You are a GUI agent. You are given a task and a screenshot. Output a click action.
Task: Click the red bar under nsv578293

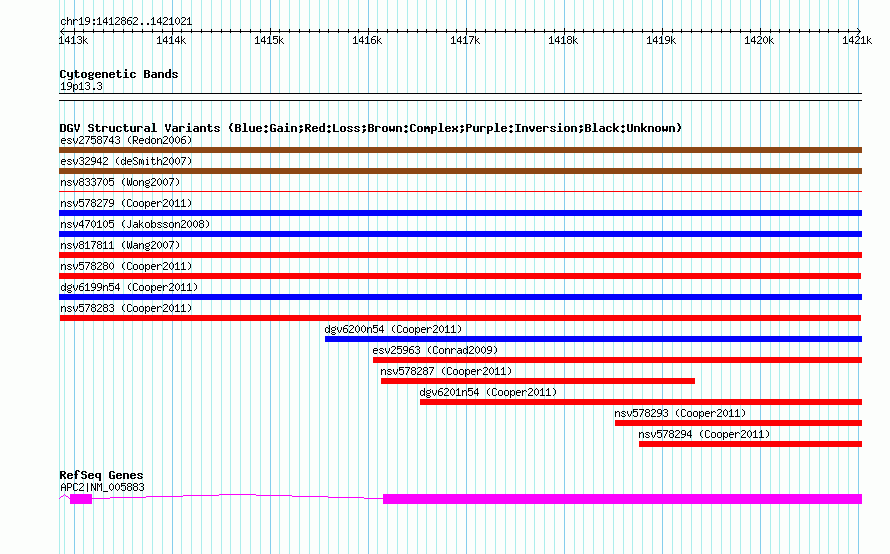pyautogui.click(x=738, y=423)
